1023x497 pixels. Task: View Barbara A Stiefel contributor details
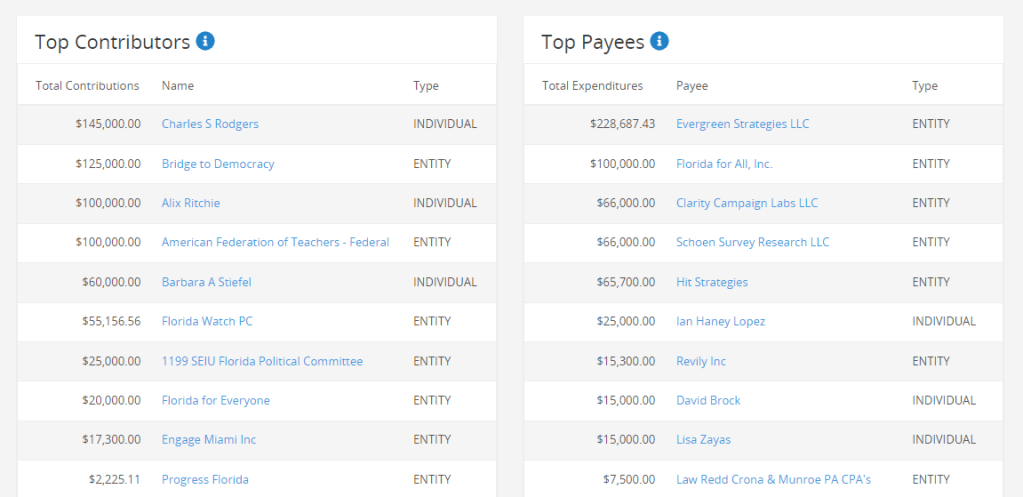click(x=207, y=282)
